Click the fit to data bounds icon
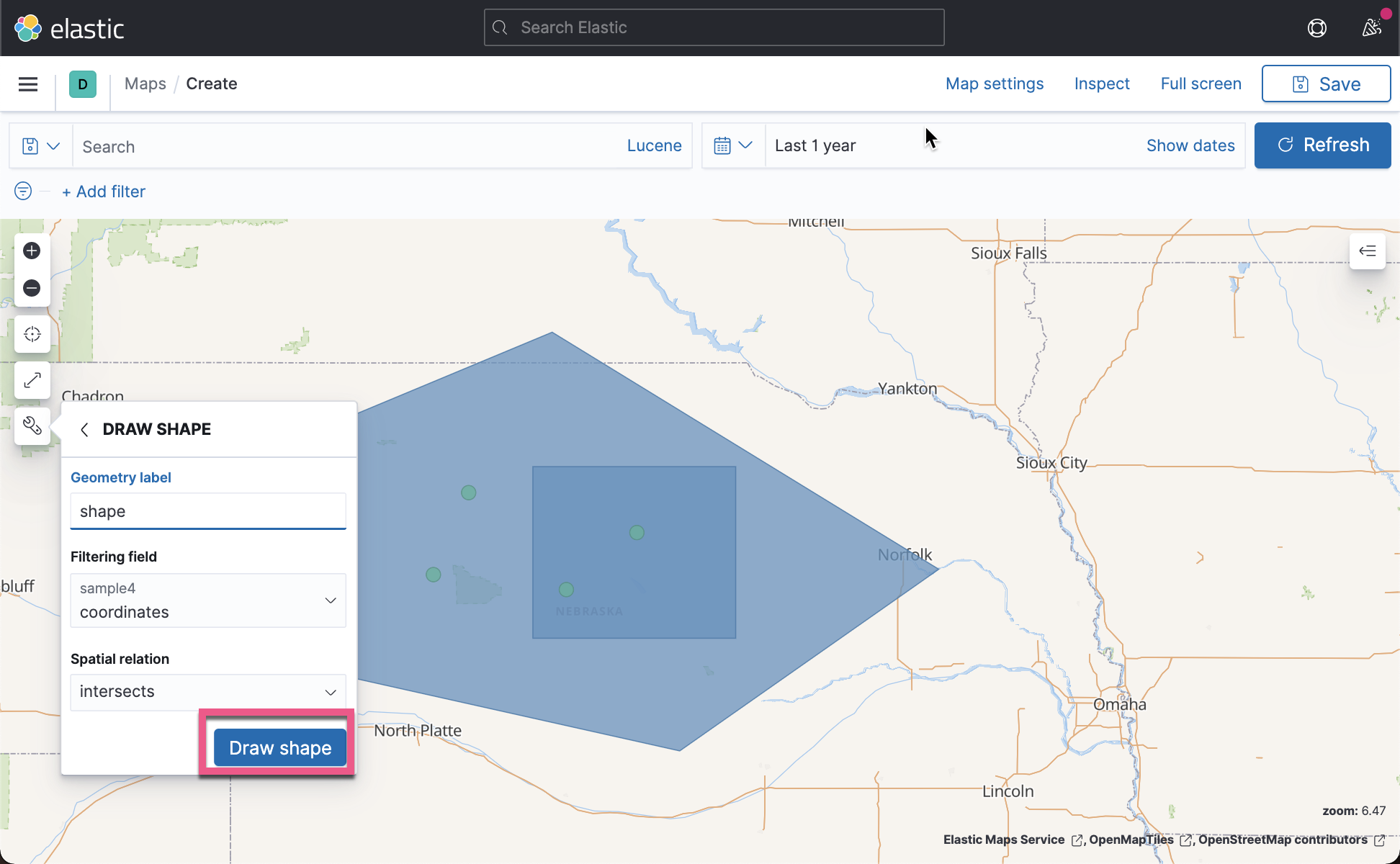Image resolution: width=1400 pixels, height=864 pixels. (x=32, y=380)
